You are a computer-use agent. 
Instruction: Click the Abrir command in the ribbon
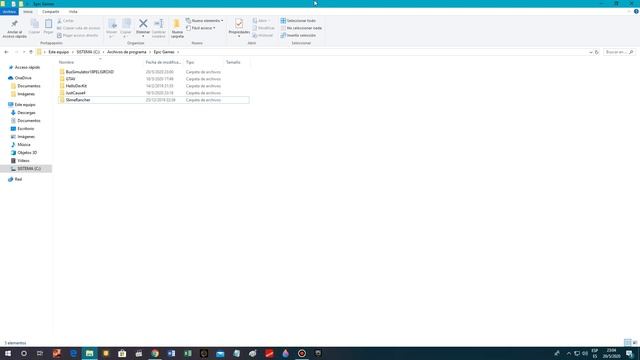(x=261, y=20)
